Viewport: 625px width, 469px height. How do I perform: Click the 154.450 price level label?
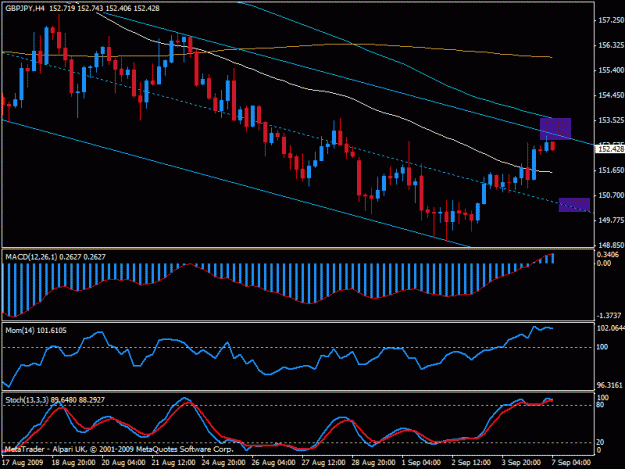point(611,95)
